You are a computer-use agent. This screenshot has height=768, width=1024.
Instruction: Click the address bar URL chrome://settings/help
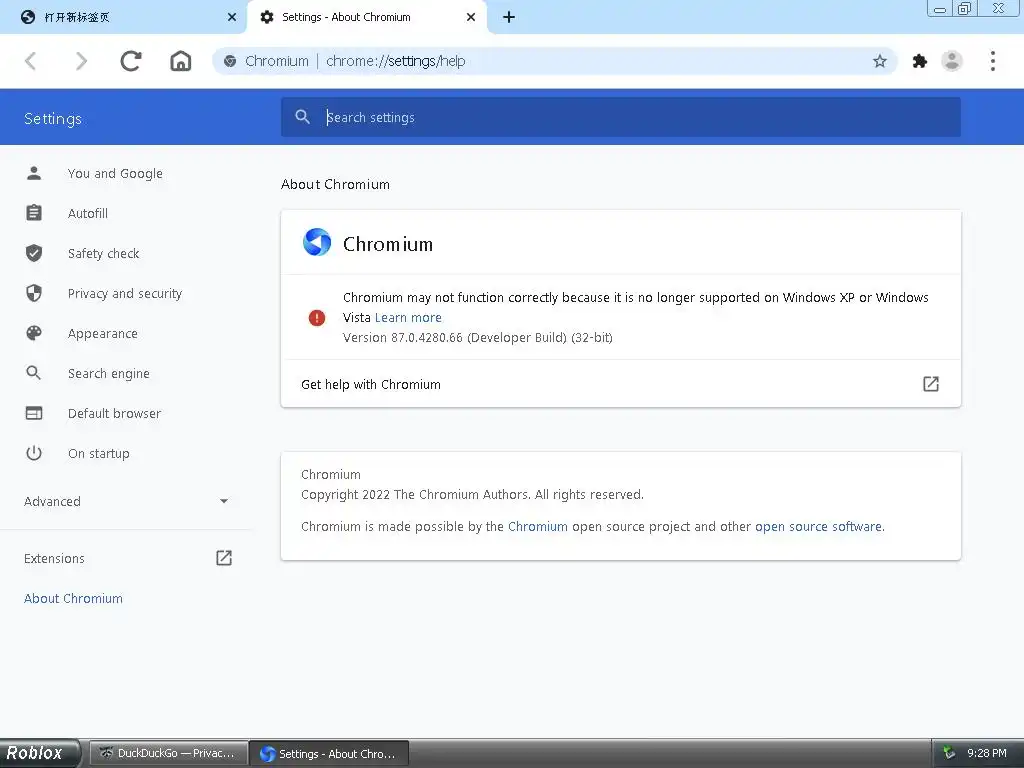[x=395, y=61]
